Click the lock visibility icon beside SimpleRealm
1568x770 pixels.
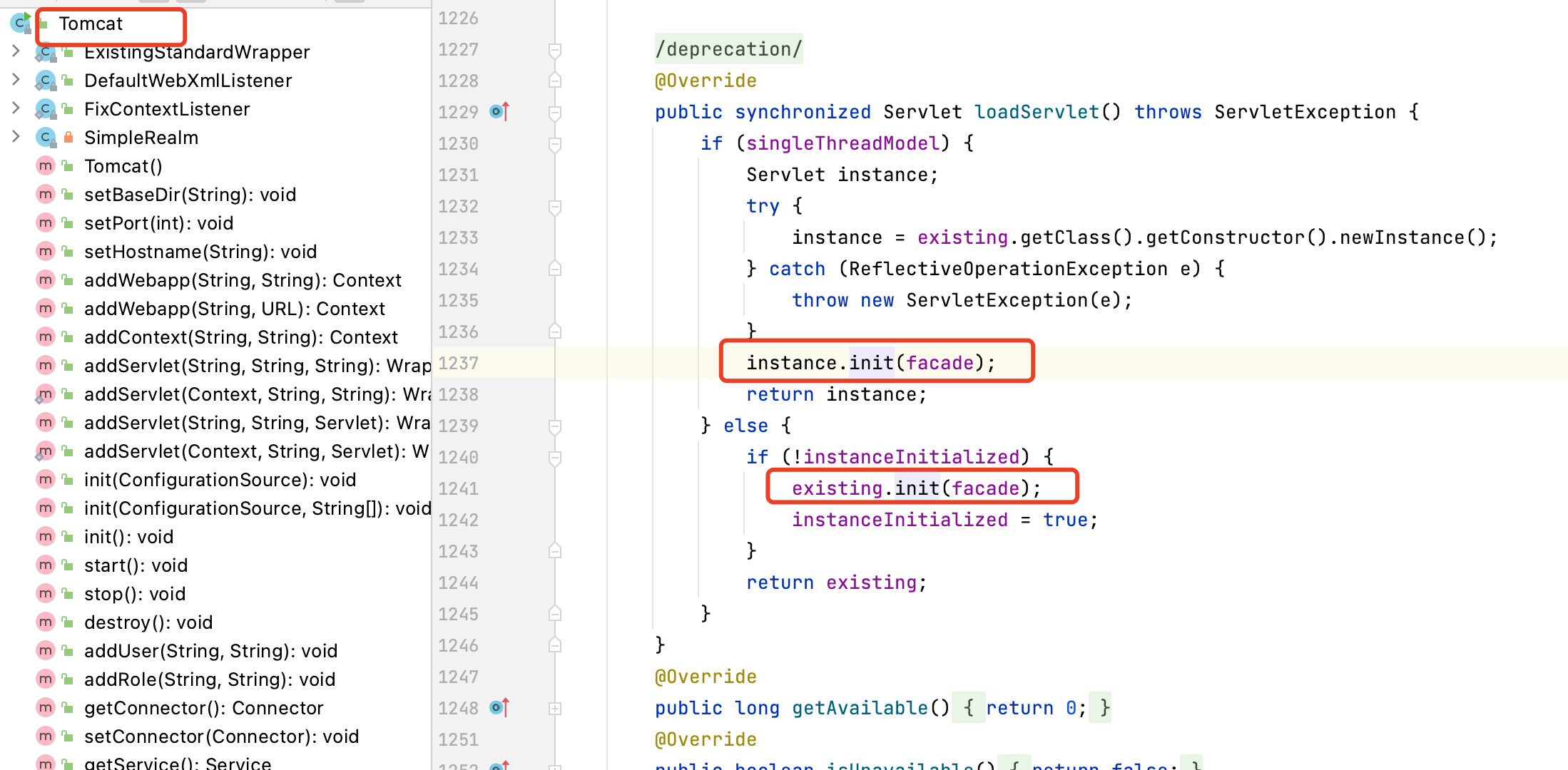coord(68,138)
